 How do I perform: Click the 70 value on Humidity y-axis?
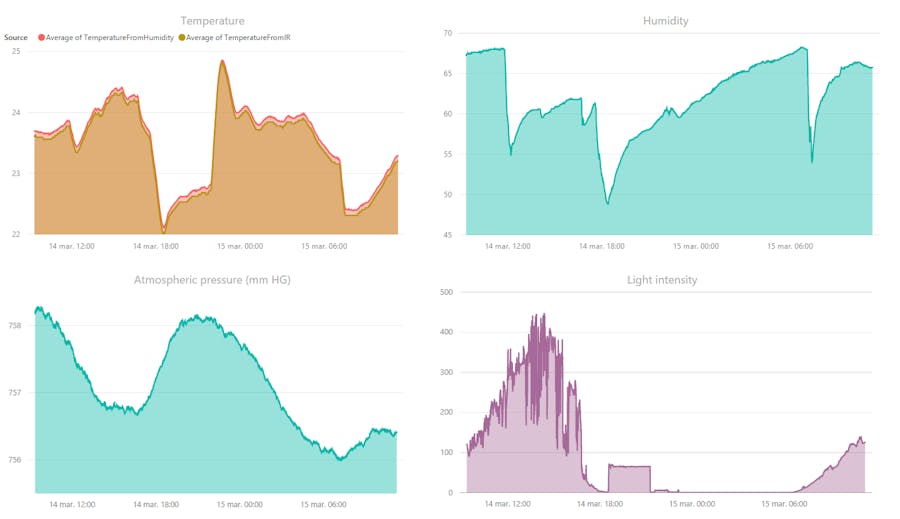pos(448,34)
